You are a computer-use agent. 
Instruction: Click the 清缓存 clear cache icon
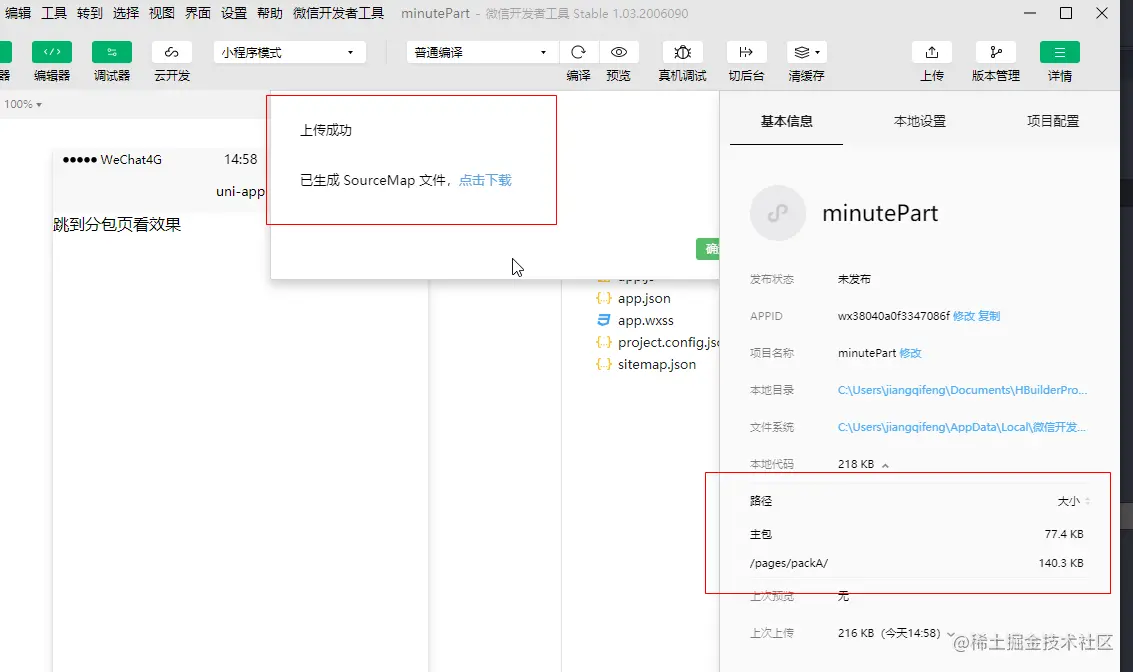pyautogui.click(x=801, y=52)
